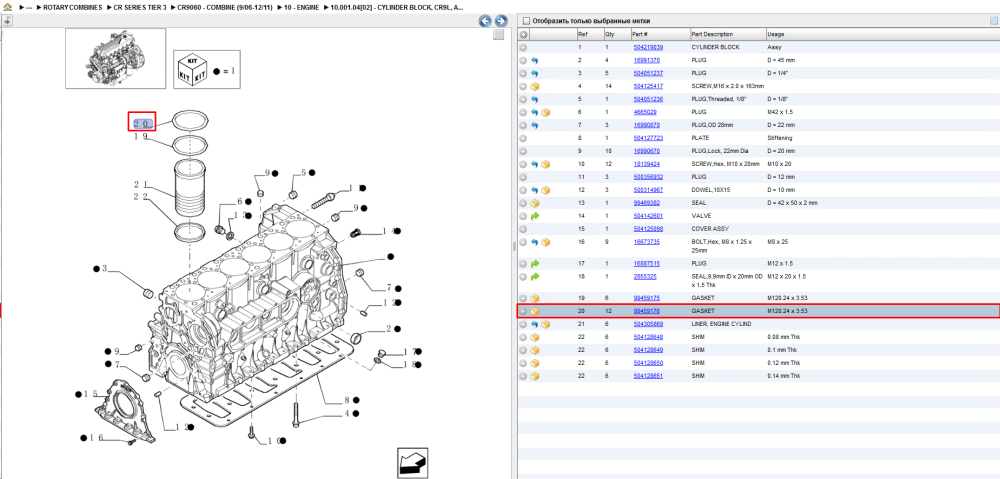Click 'LINER, ENGINE CYLIND' description text

coord(721,324)
